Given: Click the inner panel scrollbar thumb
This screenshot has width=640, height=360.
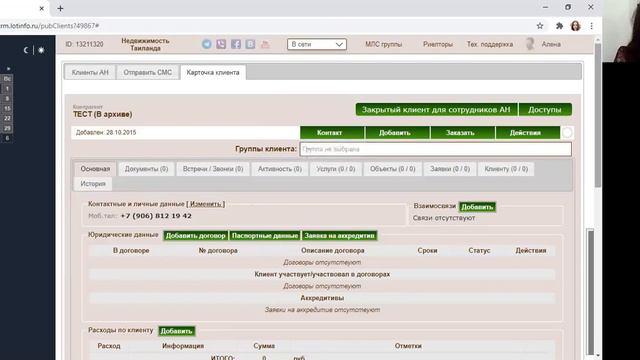Looking at the screenshot, I should coord(590,292).
